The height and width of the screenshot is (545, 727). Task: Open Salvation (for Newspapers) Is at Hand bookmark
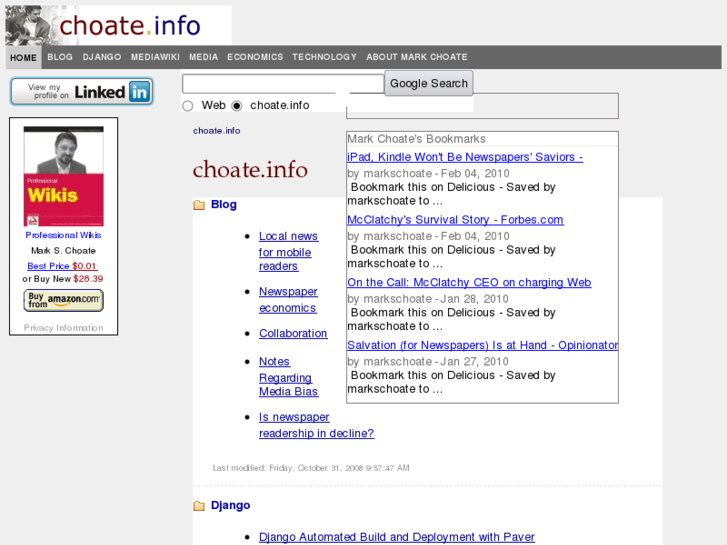pyautogui.click(x=483, y=345)
